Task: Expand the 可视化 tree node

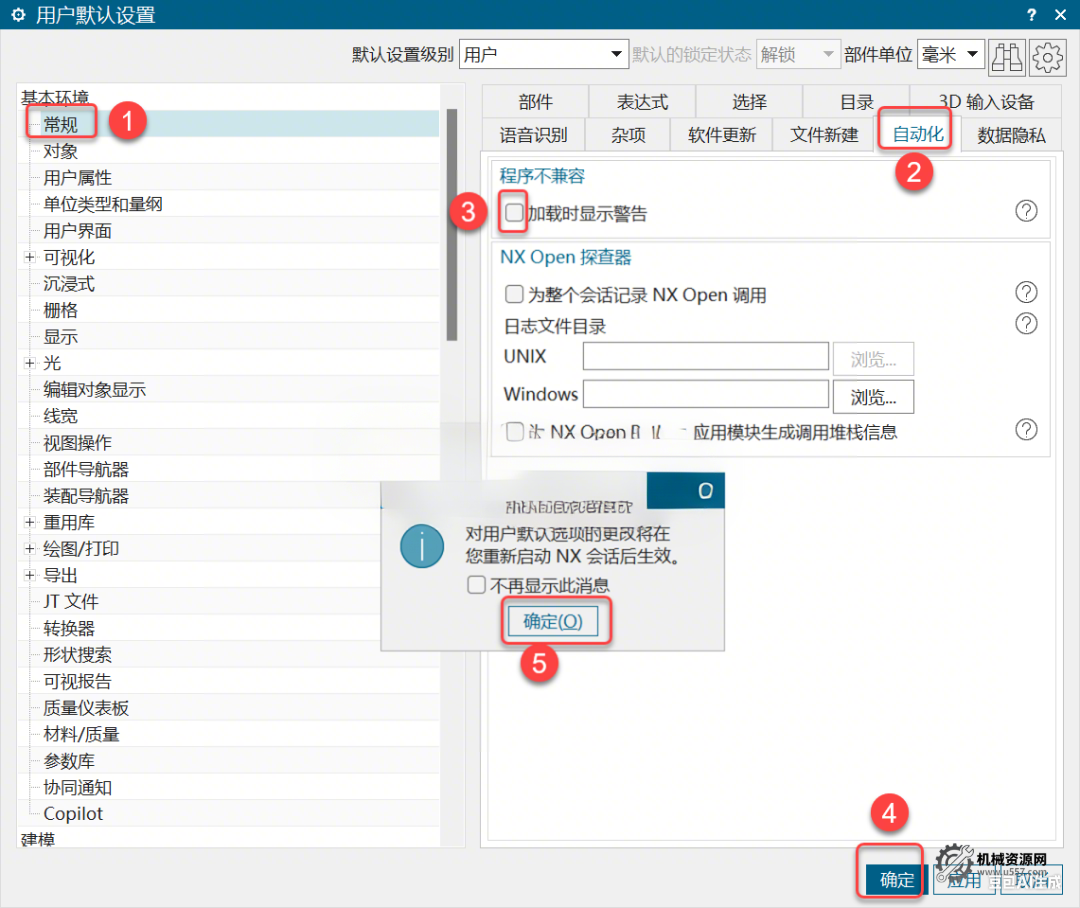Action: point(29,257)
